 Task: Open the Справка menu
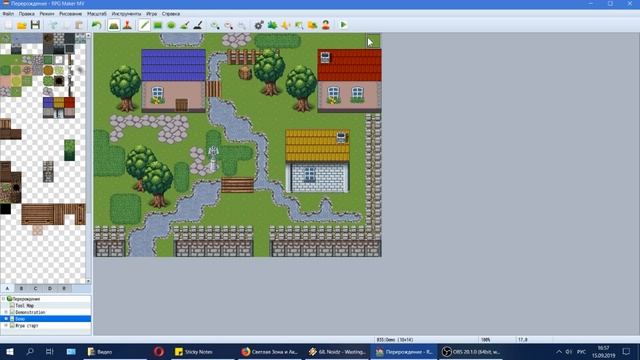[171, 13]
